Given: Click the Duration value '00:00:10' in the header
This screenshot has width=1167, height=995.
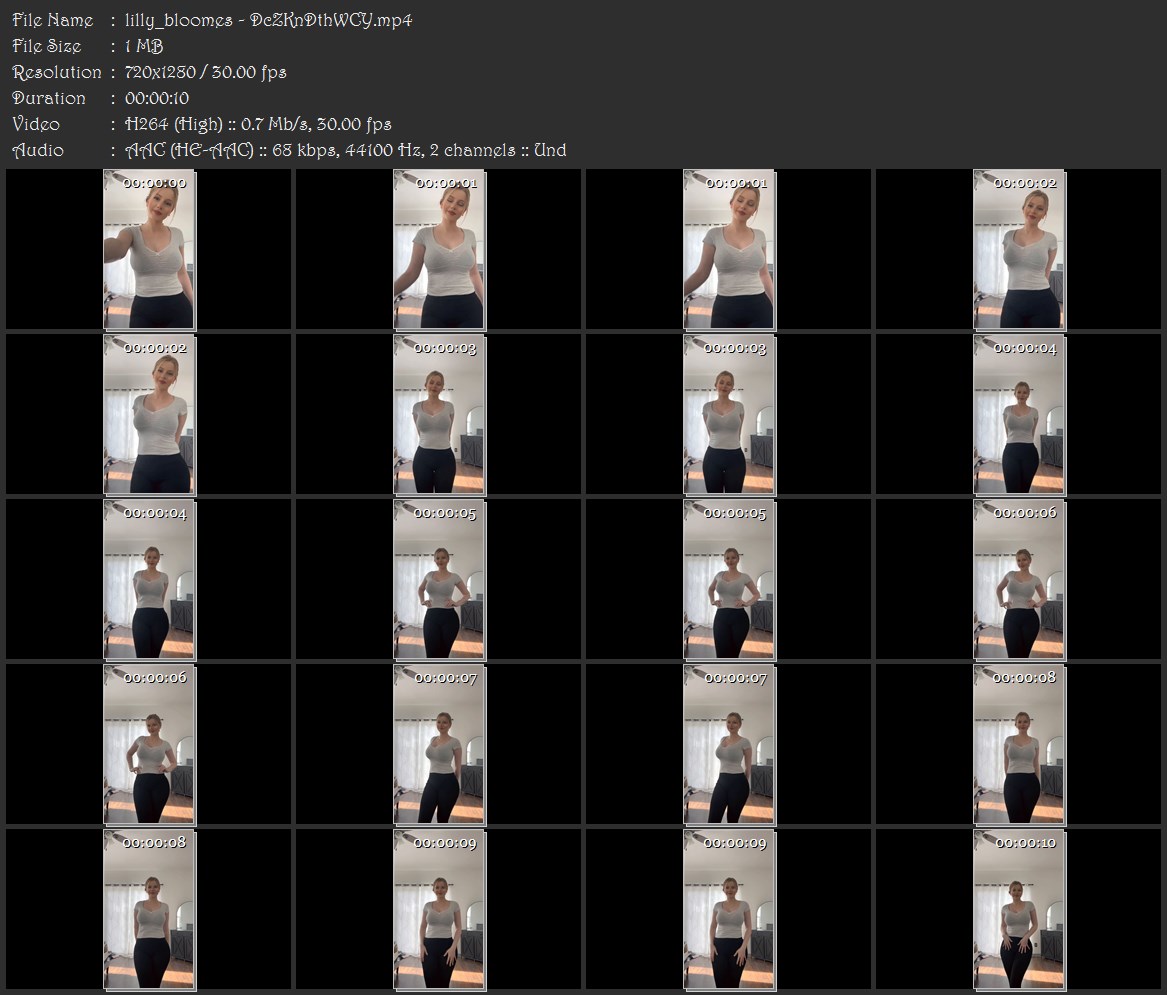Looking at the screenshot, I should [157, 98].
